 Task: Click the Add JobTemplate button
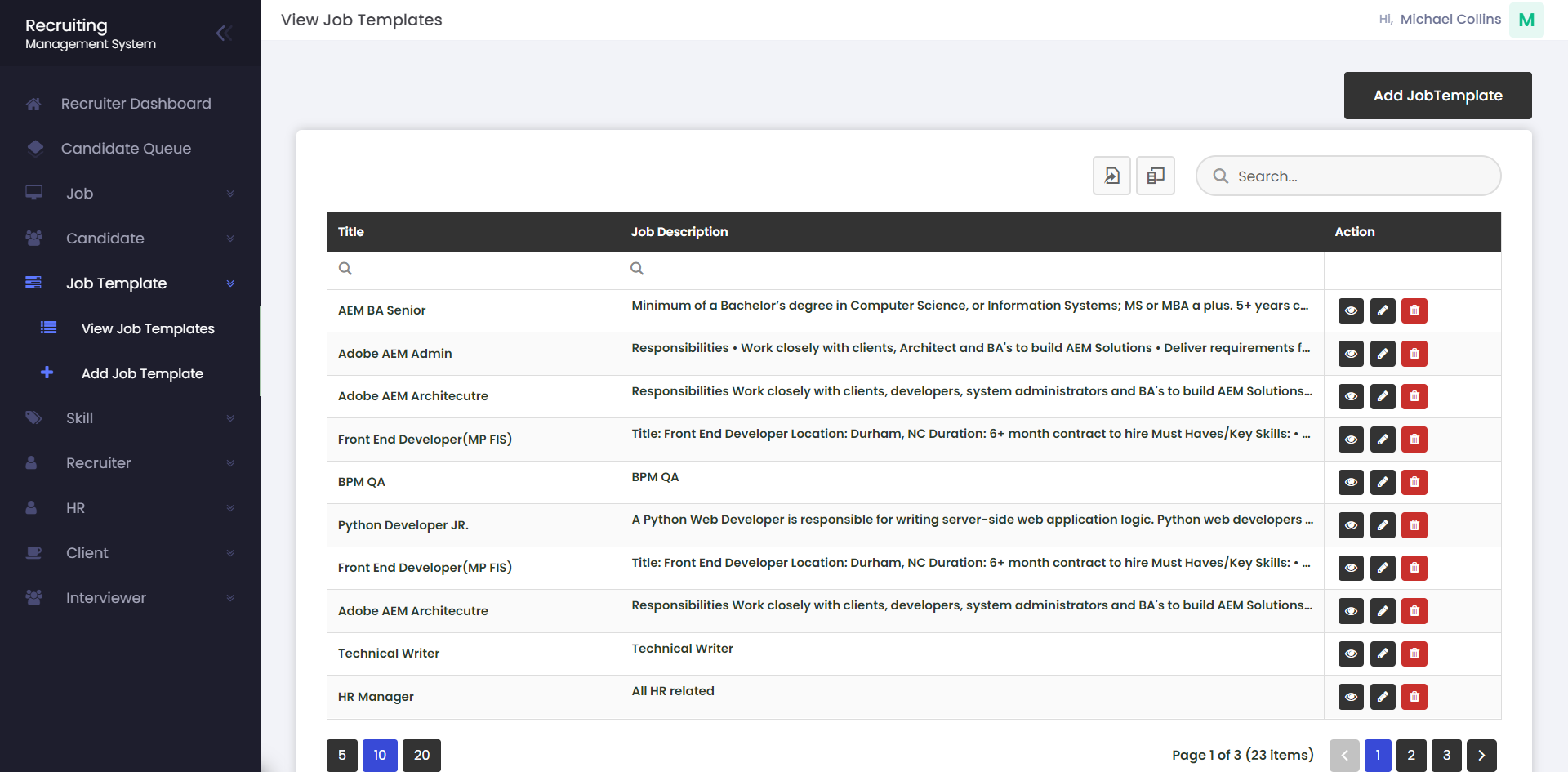pyautogui.click(x=1437, y=96)
